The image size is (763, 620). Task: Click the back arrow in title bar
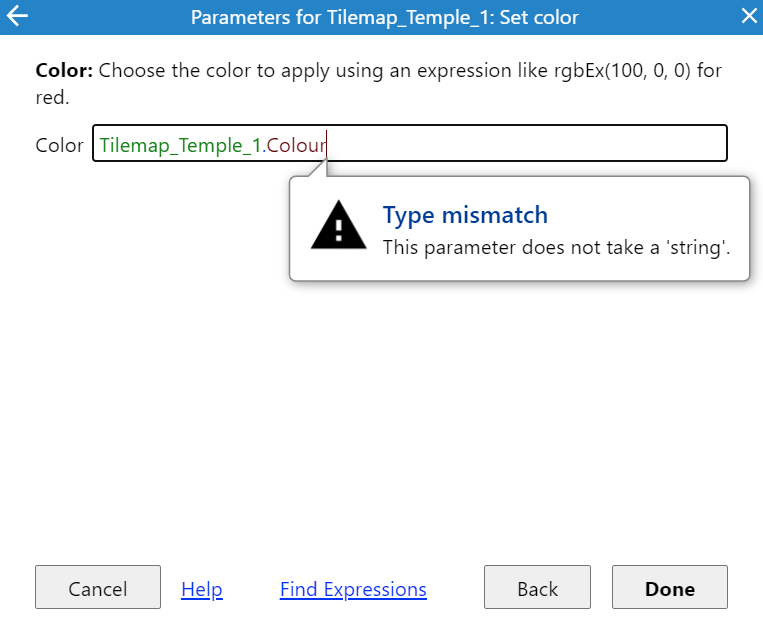17,16
